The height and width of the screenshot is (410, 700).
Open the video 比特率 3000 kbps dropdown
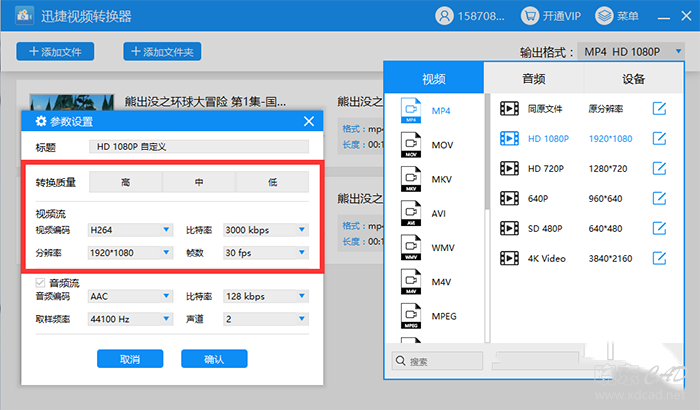266,230
